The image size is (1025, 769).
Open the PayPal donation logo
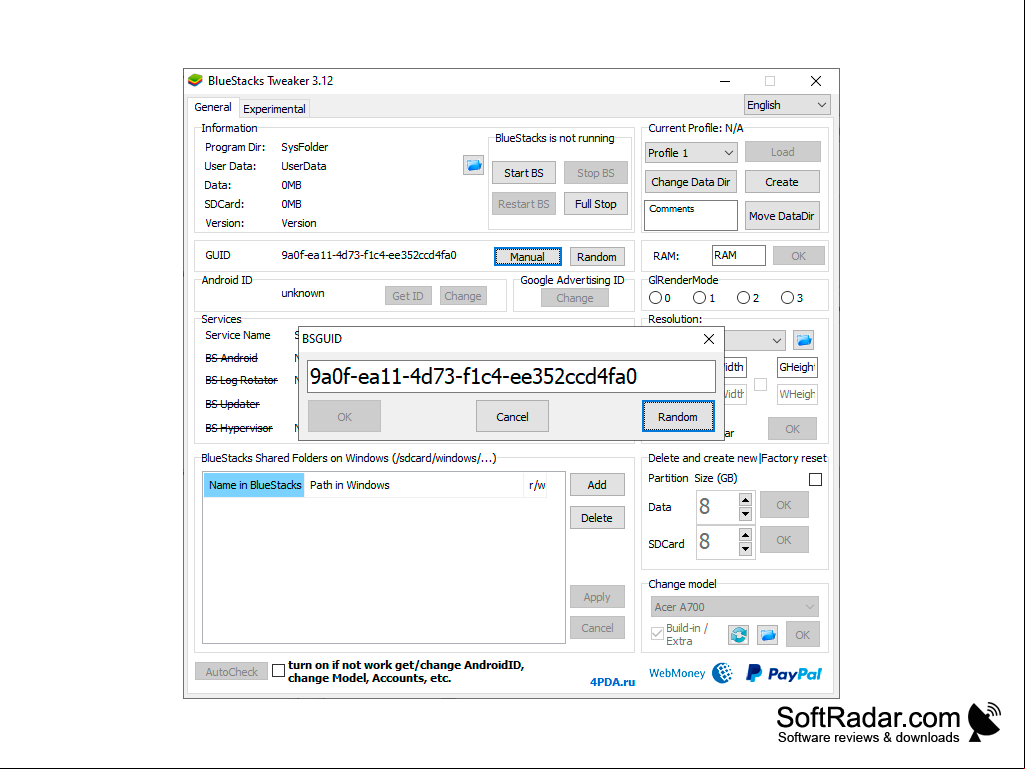point(783,674)
